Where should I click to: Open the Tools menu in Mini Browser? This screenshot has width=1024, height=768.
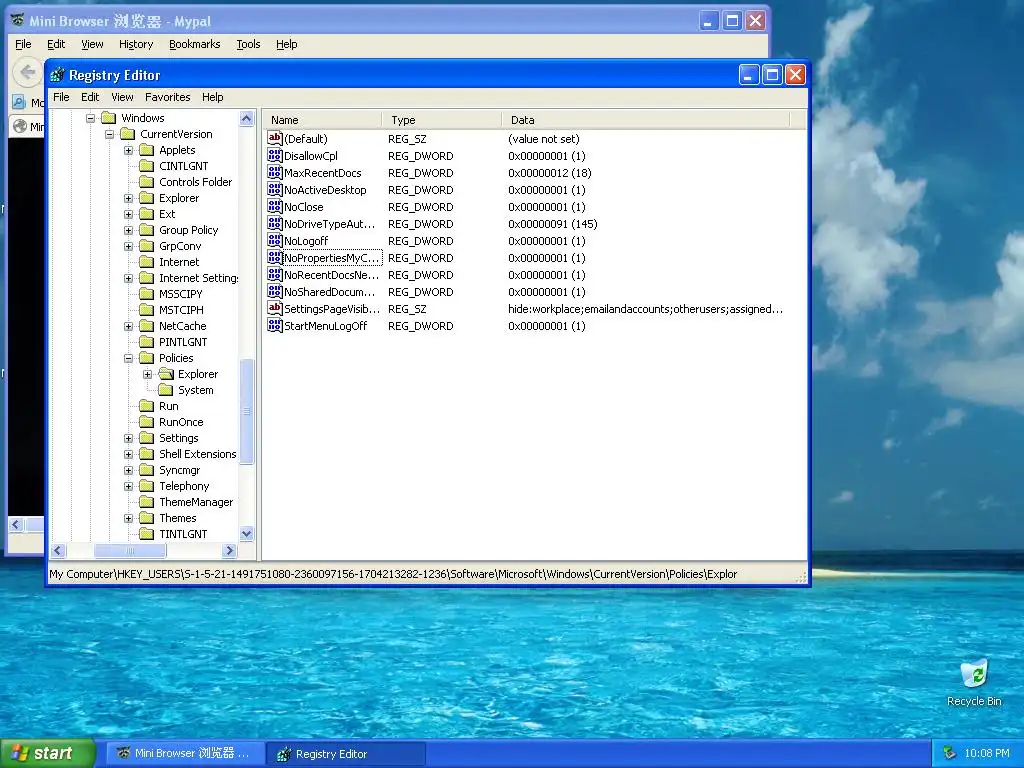pyautogui.click(x=248, y=44)
